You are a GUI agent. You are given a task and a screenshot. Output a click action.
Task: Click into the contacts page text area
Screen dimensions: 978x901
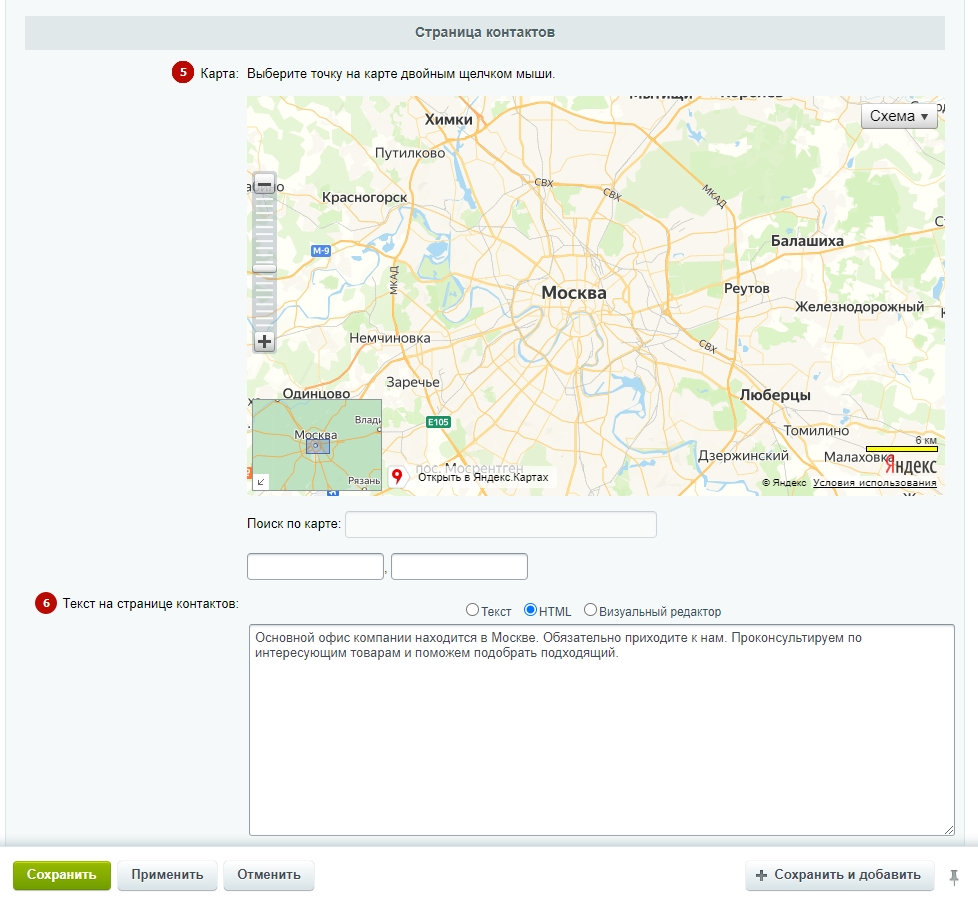coord(601,730)
